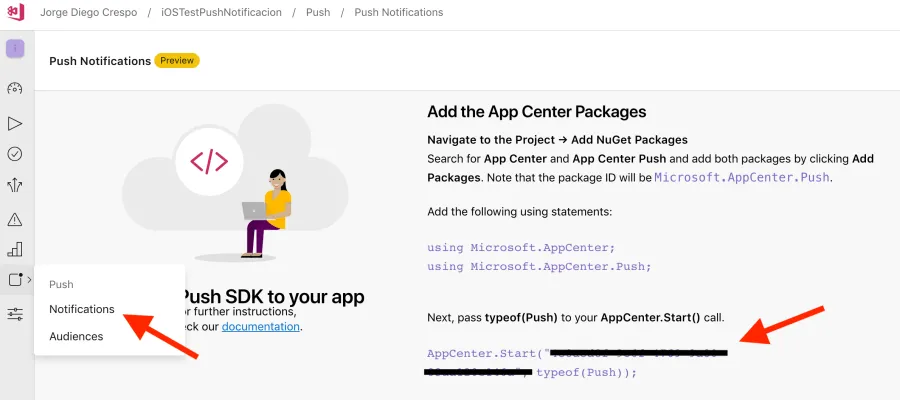Go to Push breadcrumb
The image size is (900, 400).
point(318,12)
